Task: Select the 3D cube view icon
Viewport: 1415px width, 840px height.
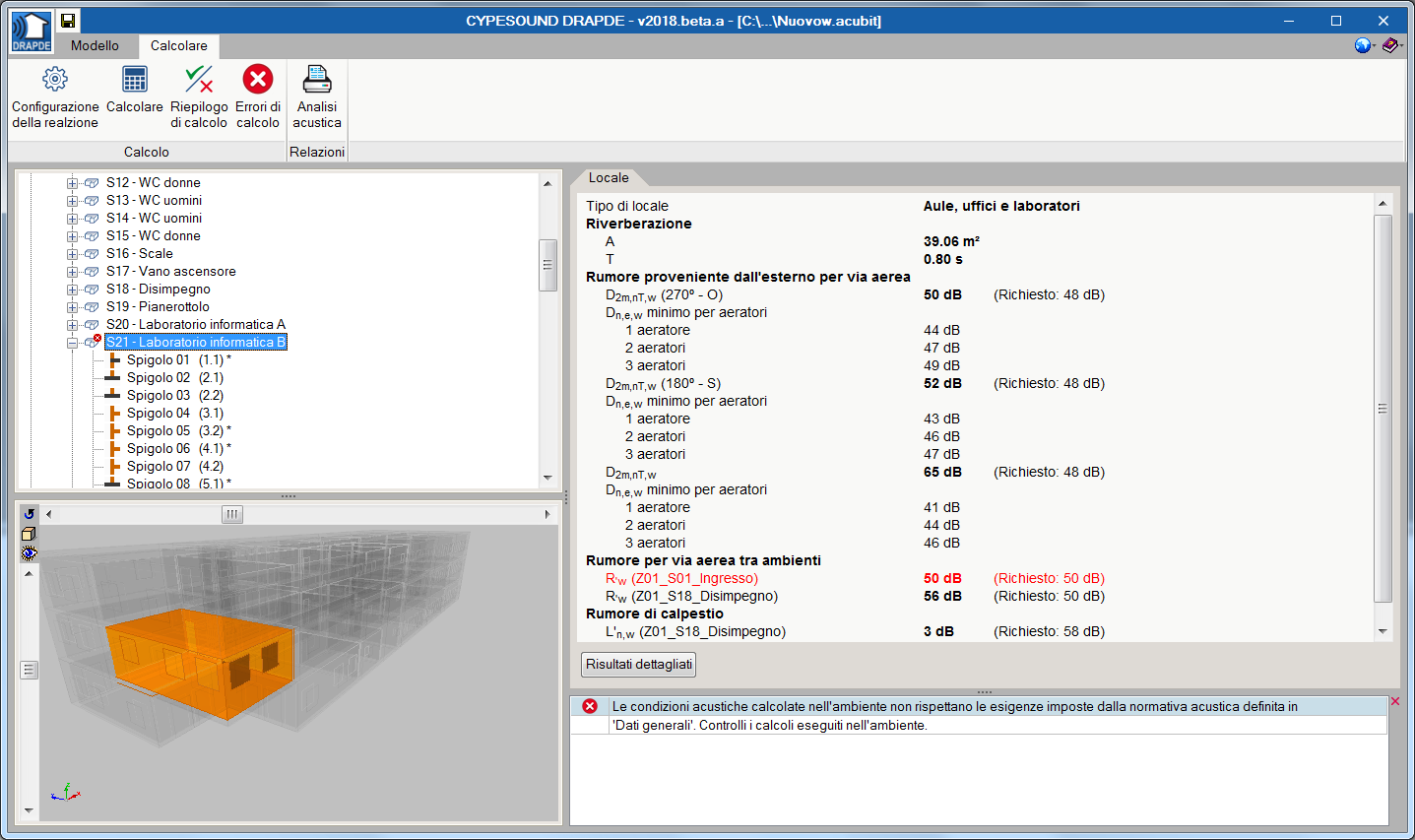Action: [x=29, y=534]
